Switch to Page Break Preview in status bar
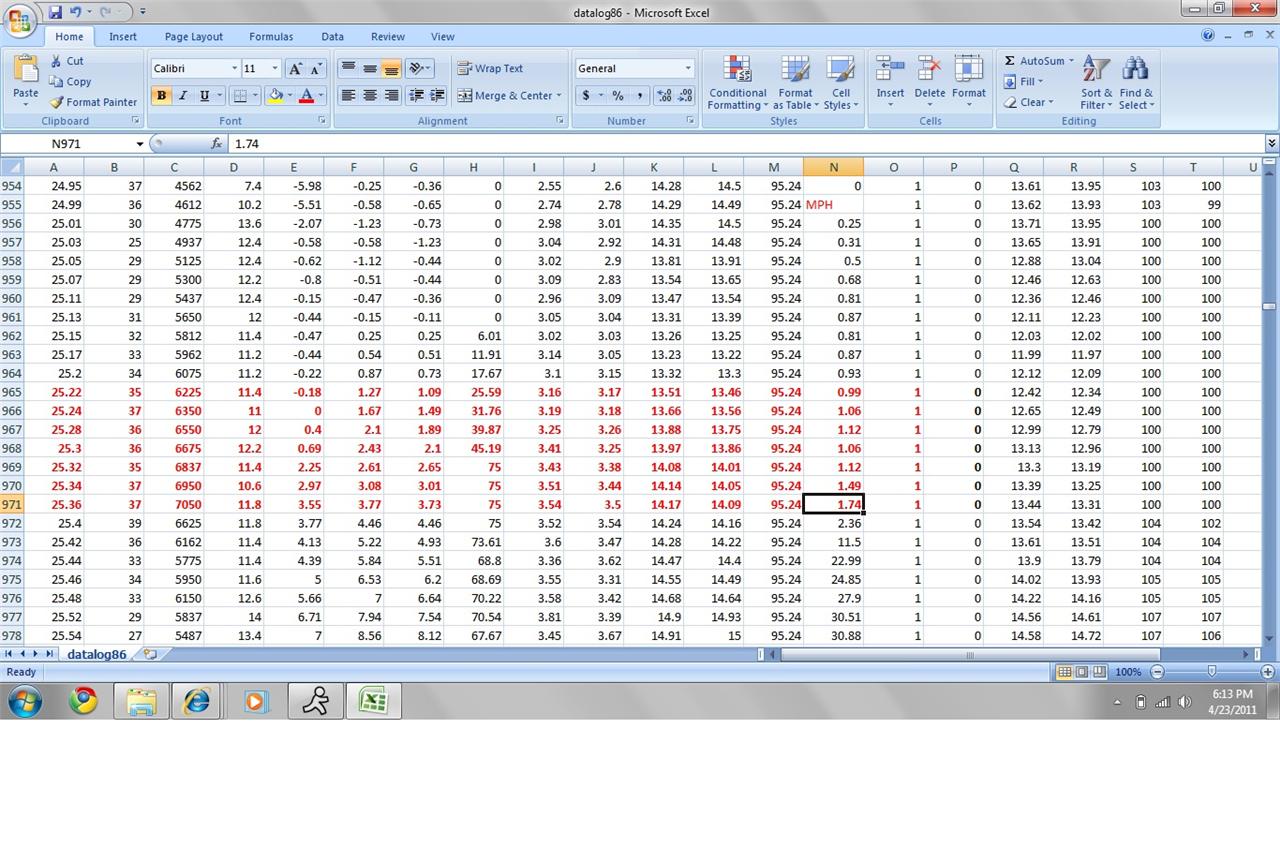Screen dimensions: 1280x862 point(1099,672)
